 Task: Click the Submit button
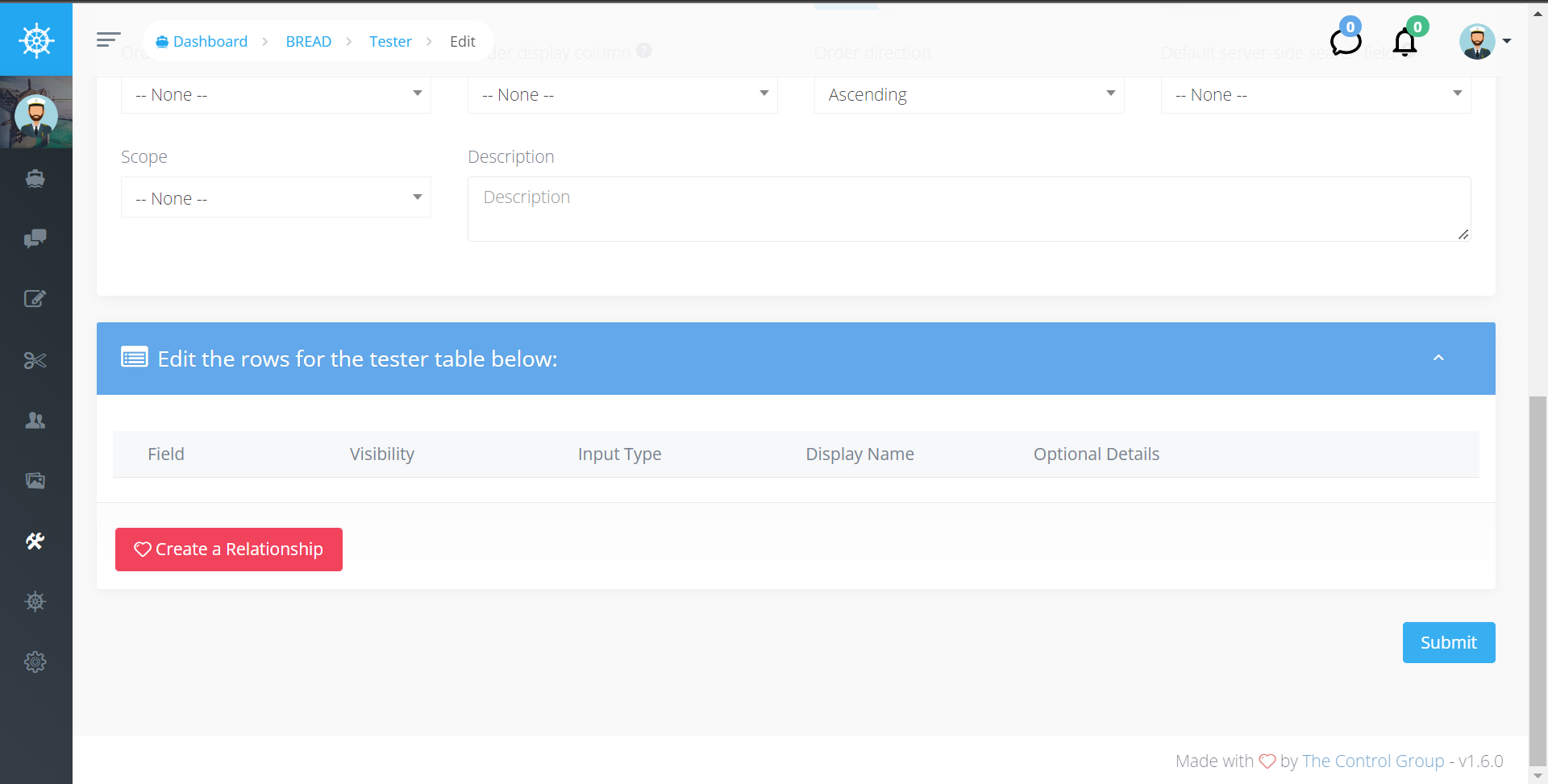point(1449,642)
